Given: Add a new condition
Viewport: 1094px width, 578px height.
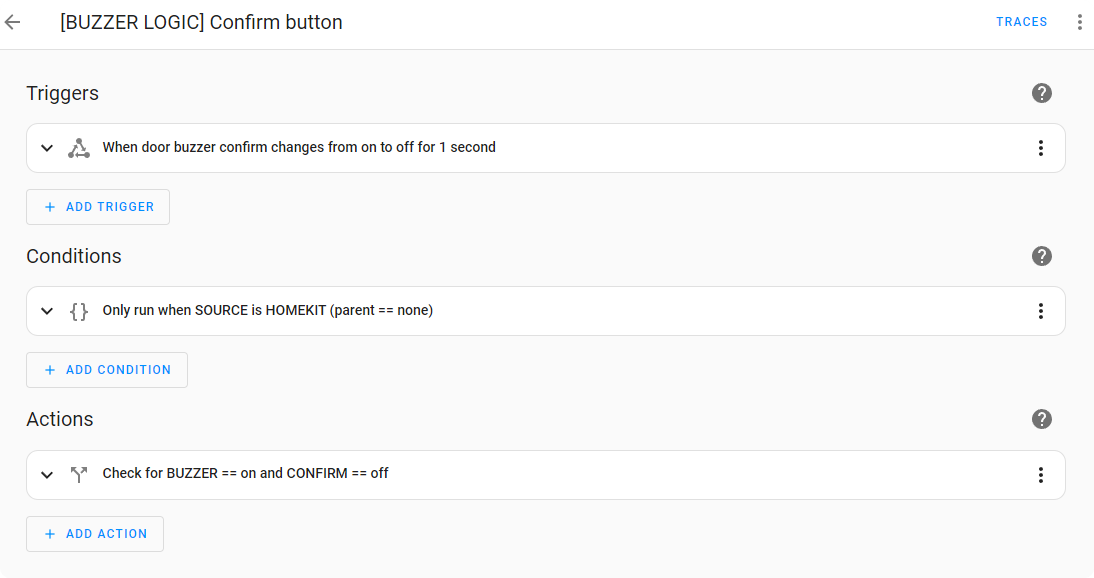Looking at the screenshot, I should click(x=106, y=369).
